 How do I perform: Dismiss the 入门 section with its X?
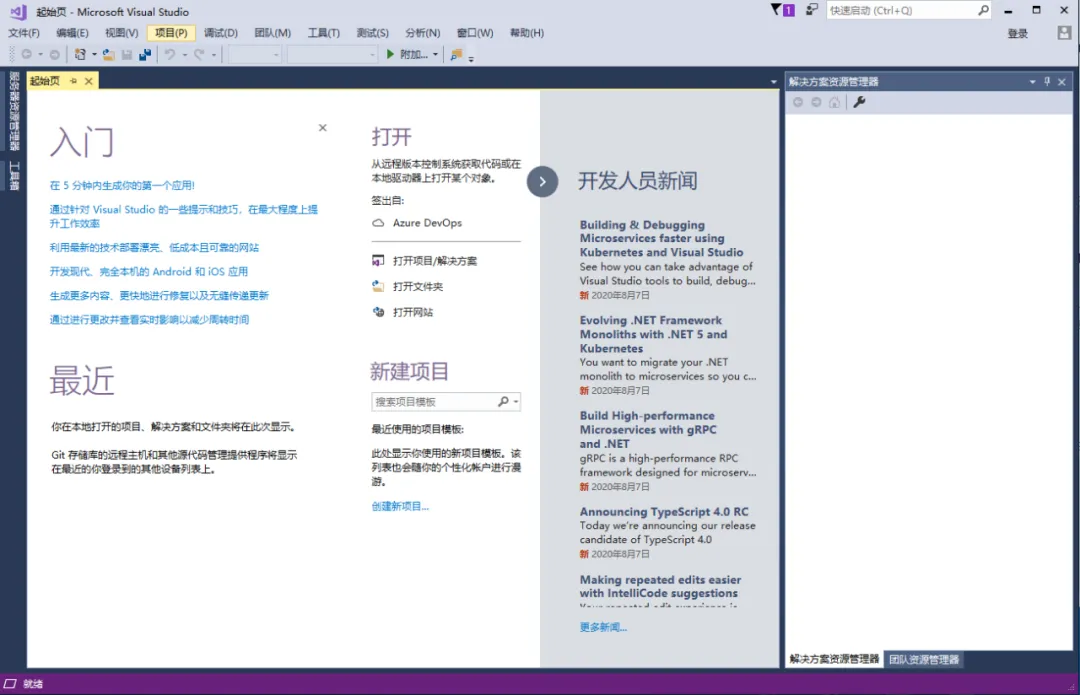pos(322,127)
